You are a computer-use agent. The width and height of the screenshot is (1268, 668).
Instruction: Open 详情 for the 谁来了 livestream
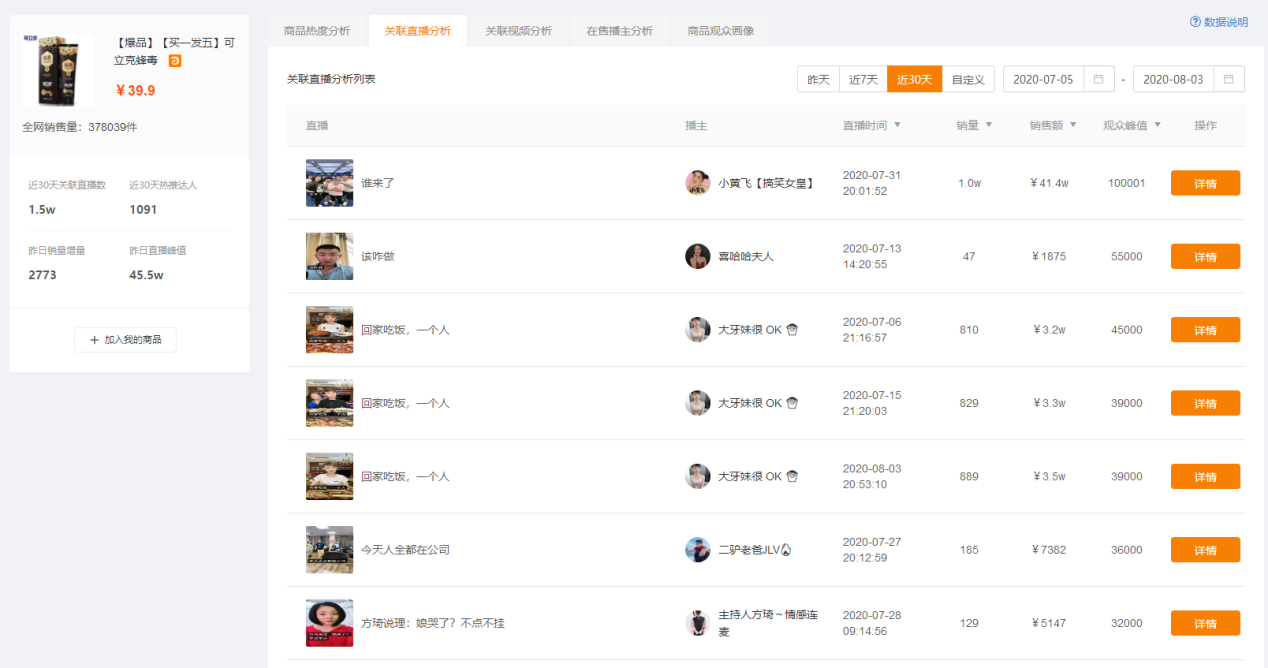(x=1205, y=183)
